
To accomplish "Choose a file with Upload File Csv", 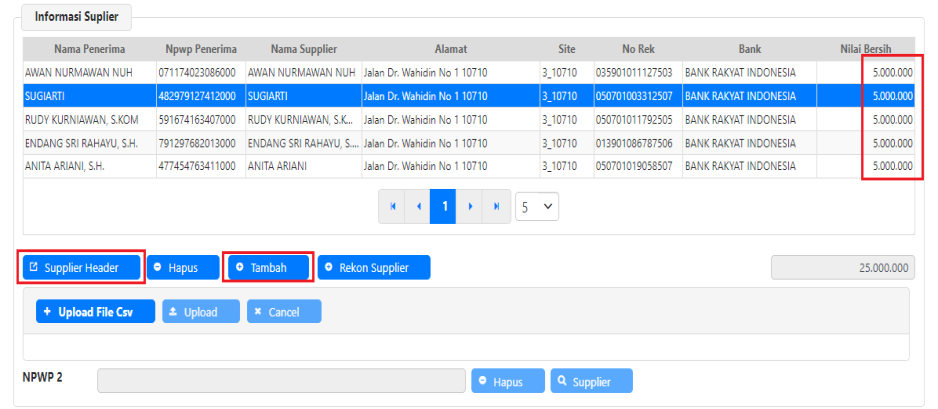I will (x=96, y=312).
